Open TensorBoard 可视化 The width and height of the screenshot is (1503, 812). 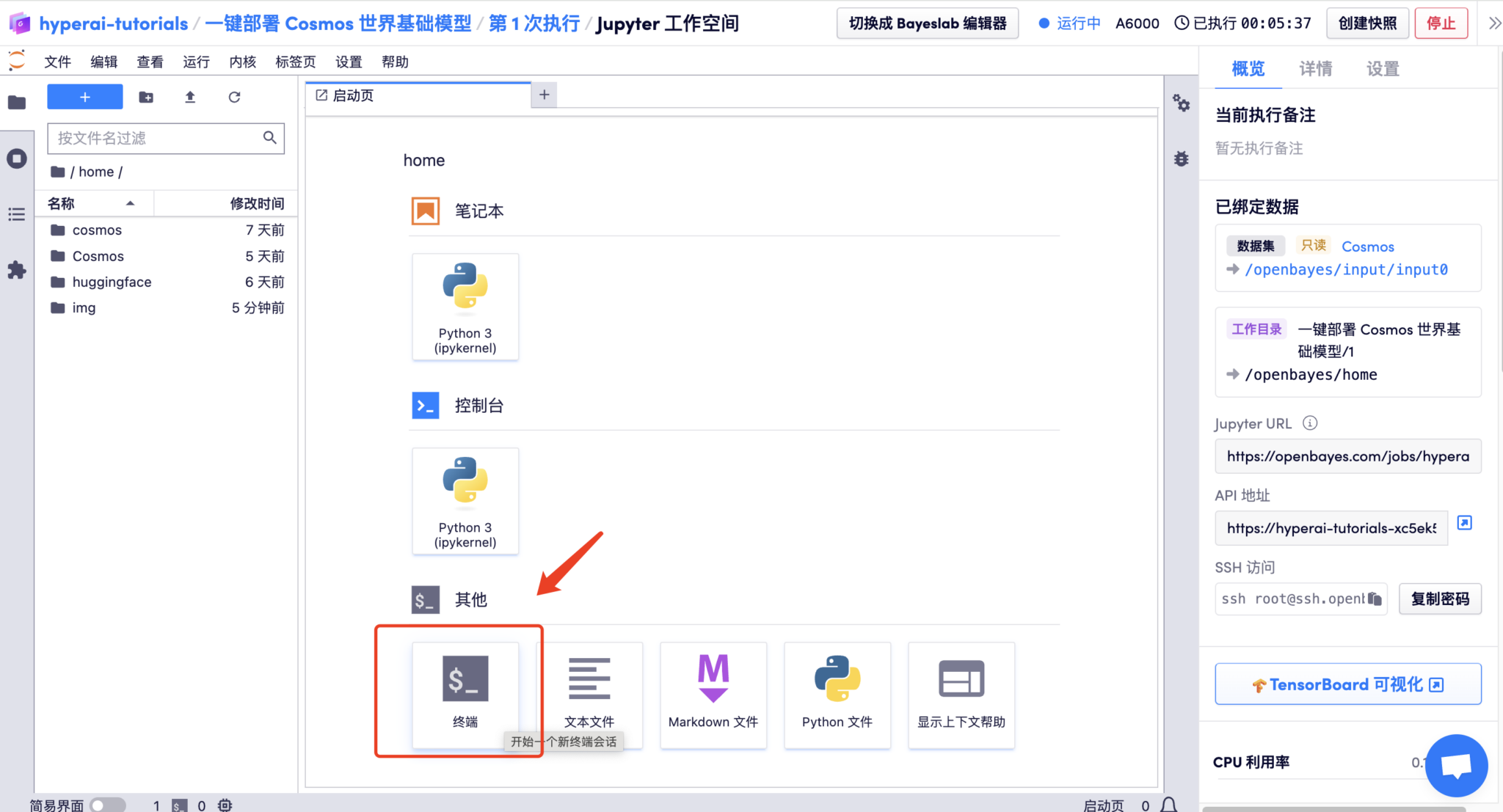coord(1347,684)
